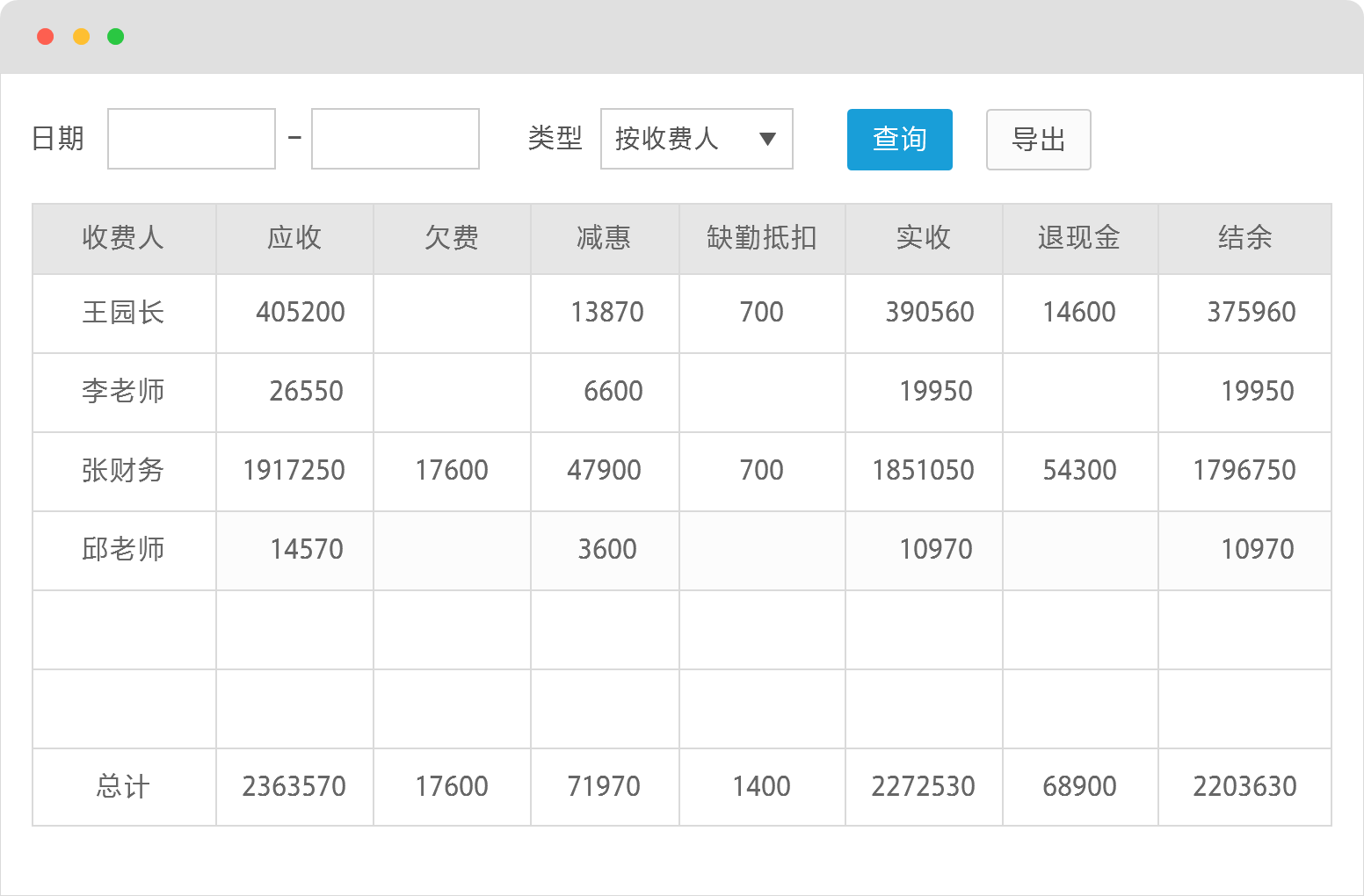Focus the end date input field
Image resolution: width=1364 pixels, height=896 pixels.
coord(395,139)
